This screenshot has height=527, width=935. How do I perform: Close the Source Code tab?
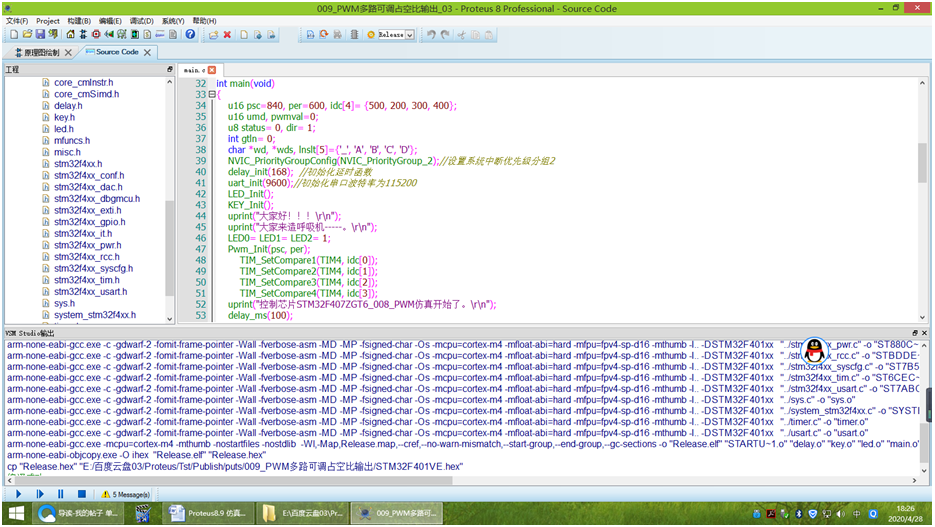tap(147, 52)
